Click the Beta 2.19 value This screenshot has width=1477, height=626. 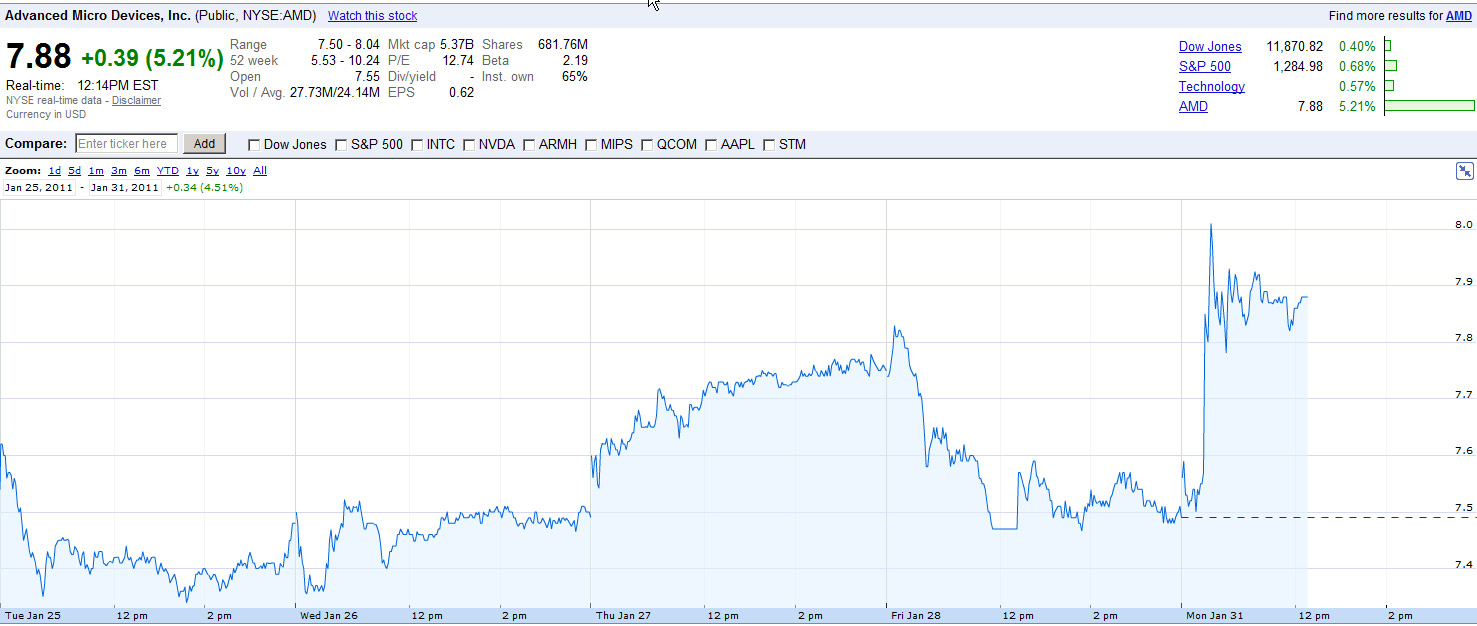[x=575, y=61]
